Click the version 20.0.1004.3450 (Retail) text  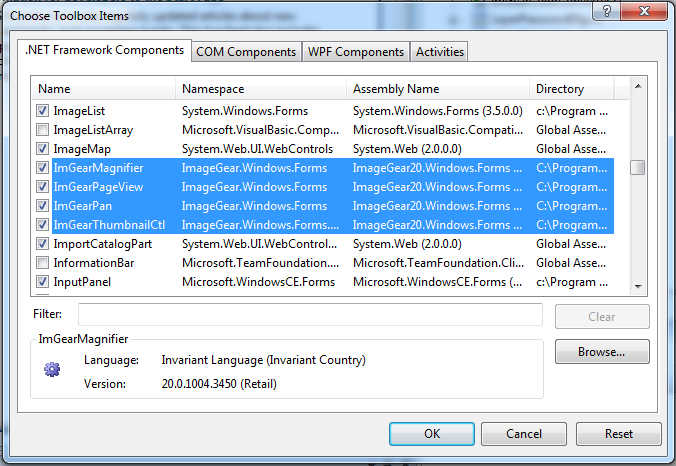[219, 384]
